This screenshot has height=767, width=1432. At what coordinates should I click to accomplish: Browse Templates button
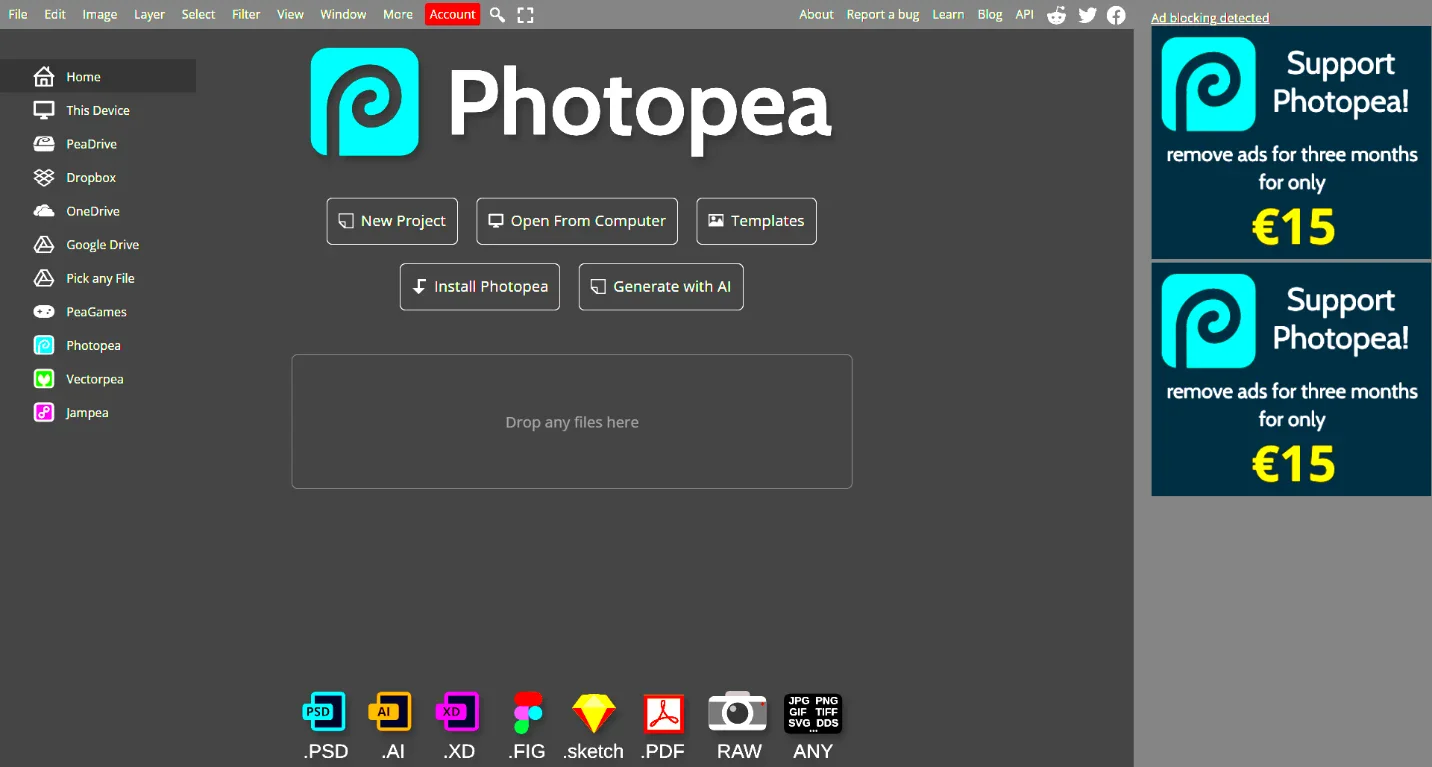point(756,221)
